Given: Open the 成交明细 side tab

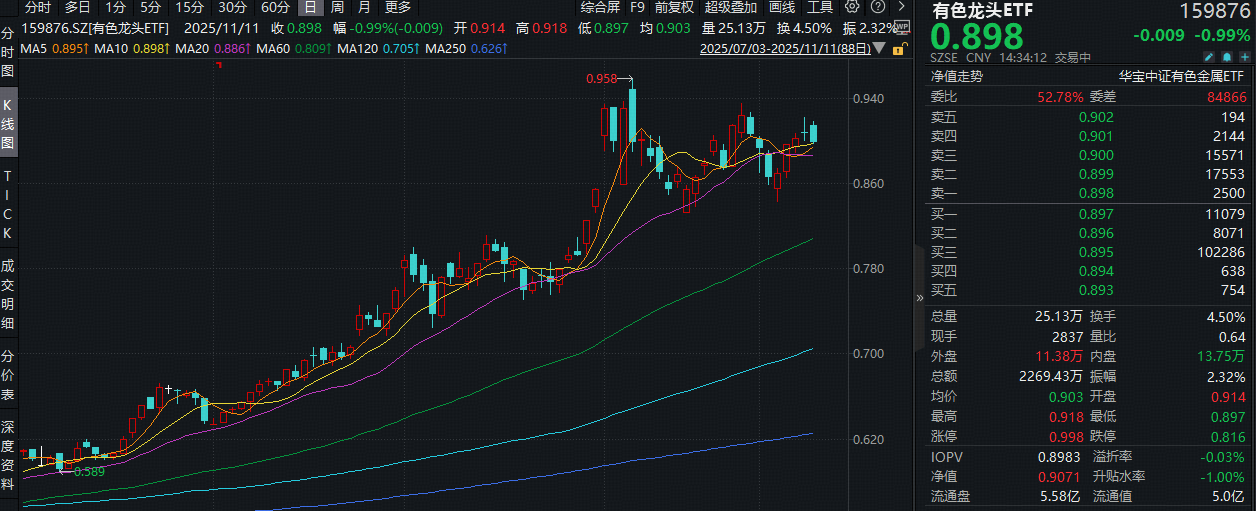Looking at the screenshot, I should tap(8, 293).
